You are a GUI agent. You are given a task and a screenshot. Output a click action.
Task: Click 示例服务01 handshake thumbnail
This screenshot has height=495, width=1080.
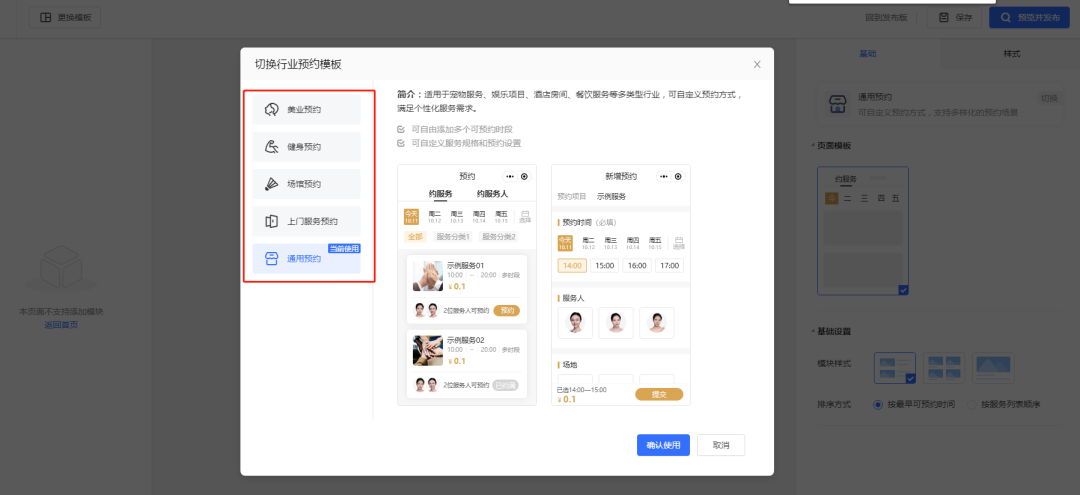coord(428,276)
